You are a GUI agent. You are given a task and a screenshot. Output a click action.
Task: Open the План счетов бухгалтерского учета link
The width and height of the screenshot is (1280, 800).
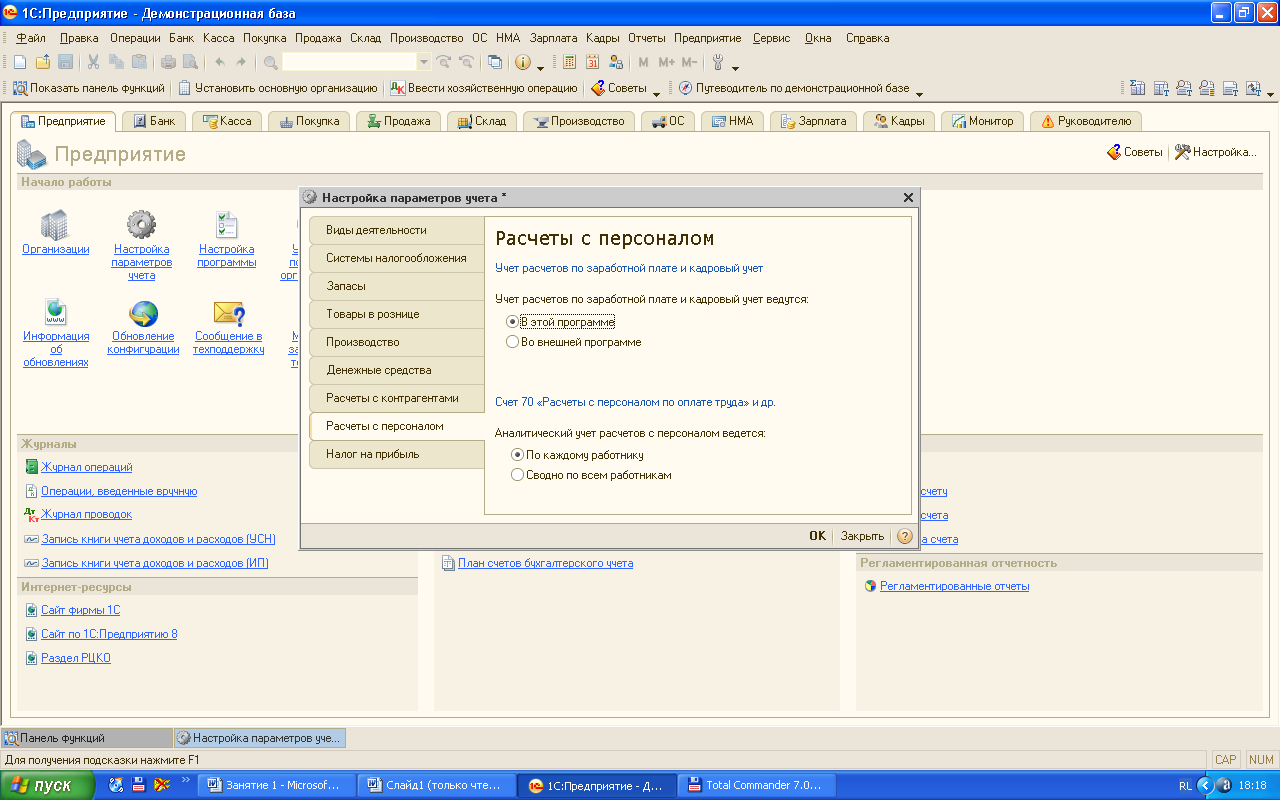coord(545,563)
